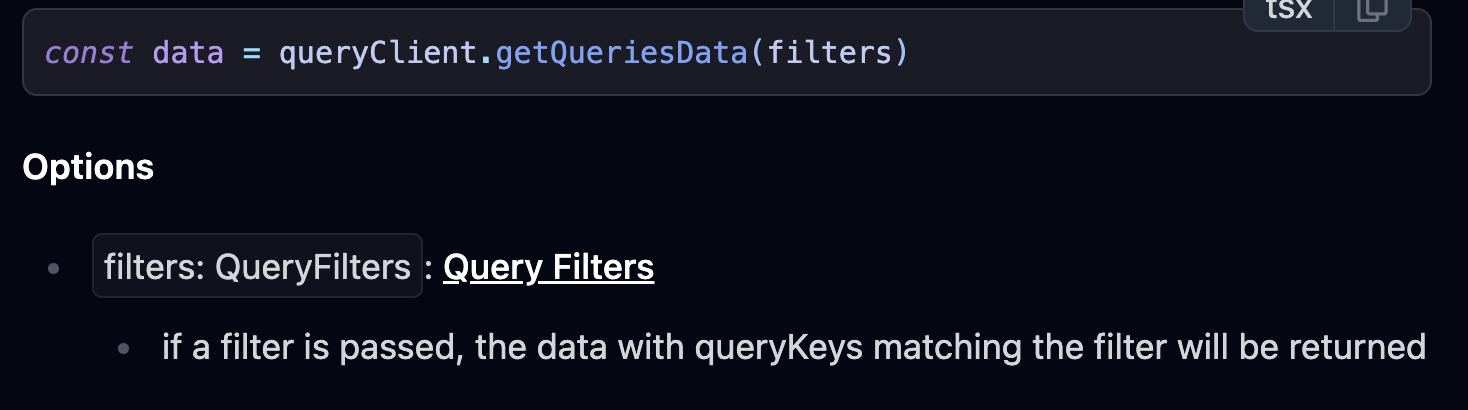1468x410 pixels.
Task: Click the nested bullet before 'if a filter'
Action: [x=124, y=349]
